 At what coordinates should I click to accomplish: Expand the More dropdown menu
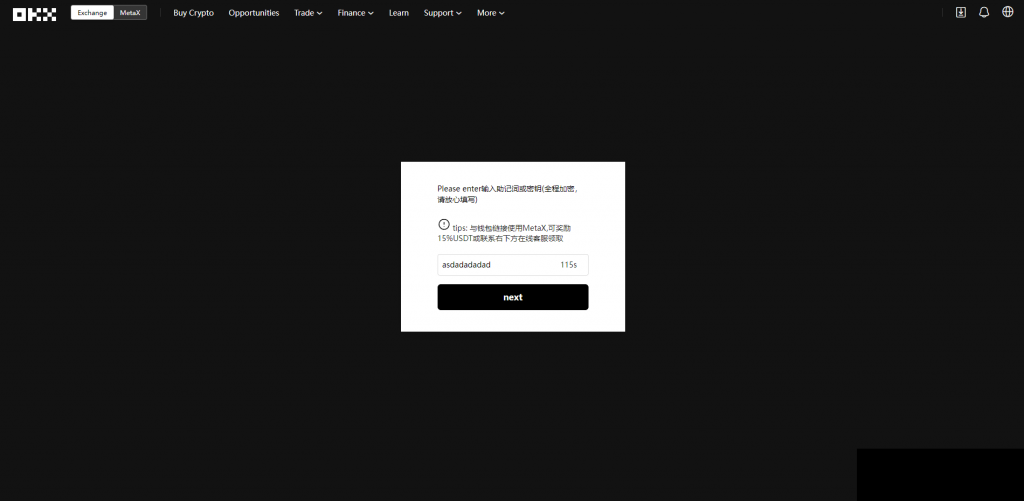(490, 13)
